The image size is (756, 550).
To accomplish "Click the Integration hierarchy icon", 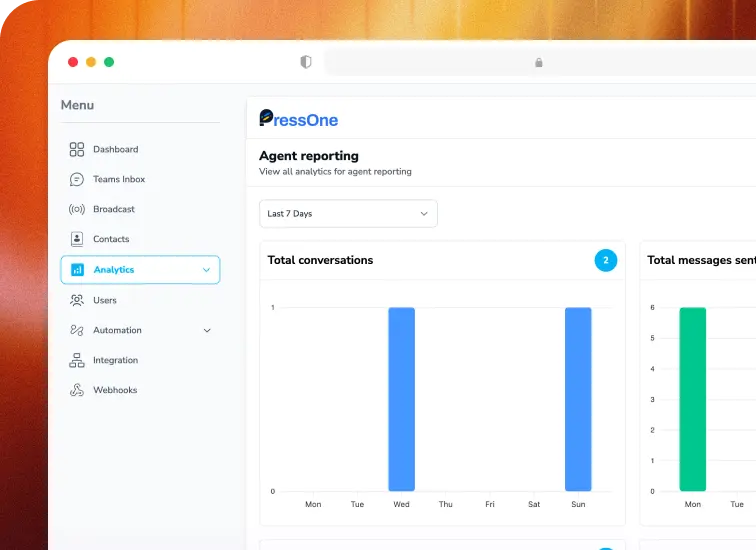I will click(x=77, y=360).
